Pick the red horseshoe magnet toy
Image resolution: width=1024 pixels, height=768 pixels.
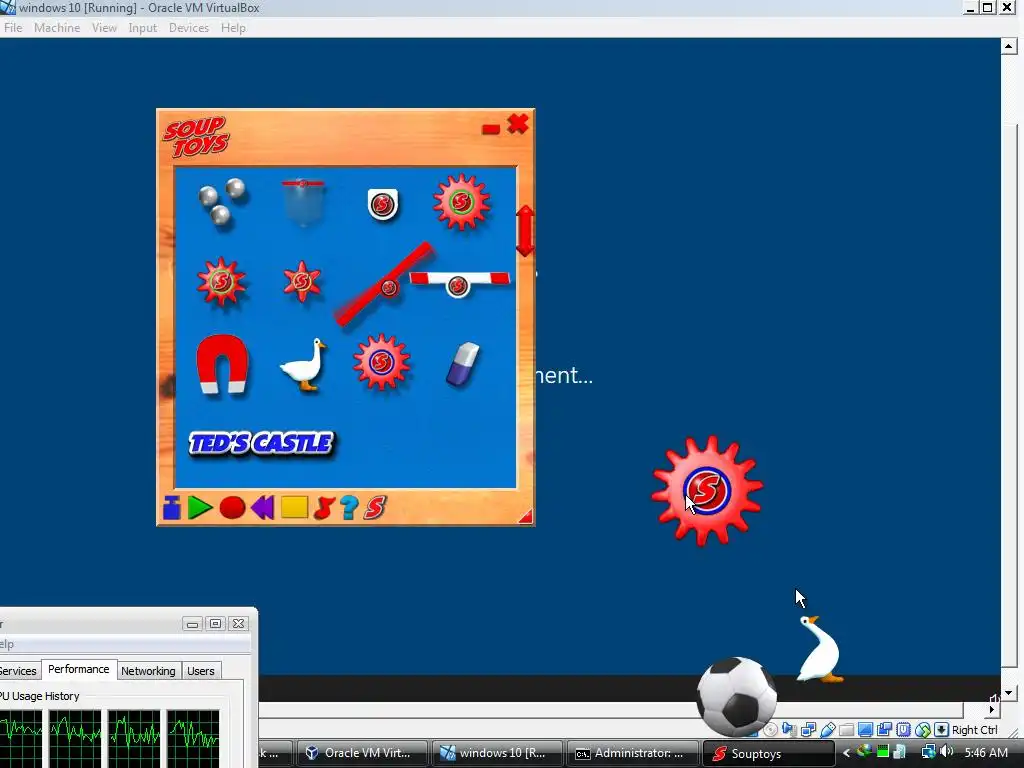click(222, 365)
